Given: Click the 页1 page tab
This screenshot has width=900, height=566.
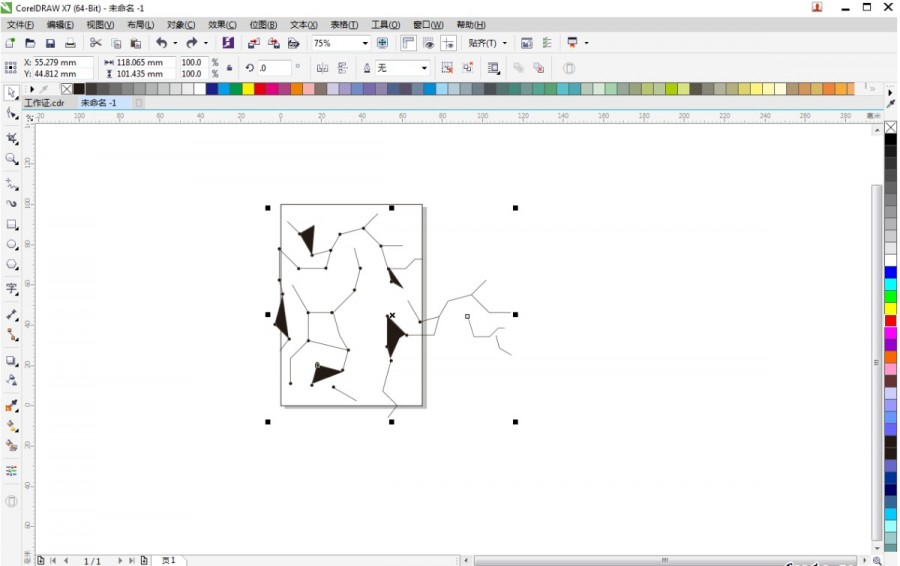Looking at the screenshot, I should coord(169,560).
